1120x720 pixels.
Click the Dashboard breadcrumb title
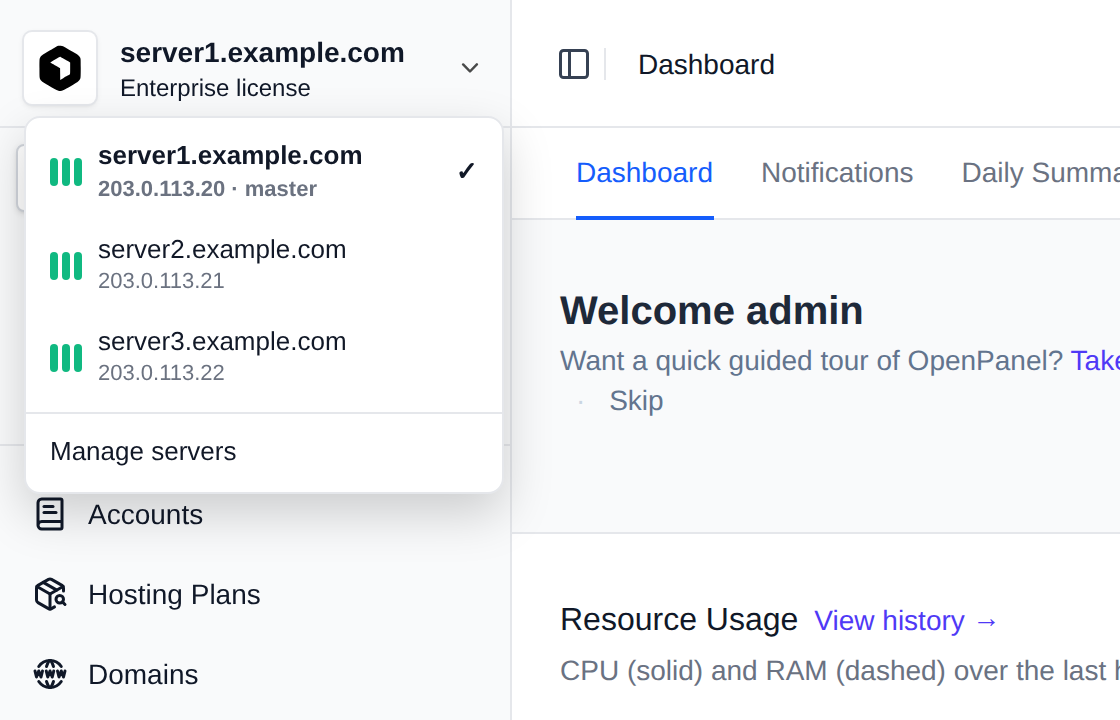tap(706, 64)
